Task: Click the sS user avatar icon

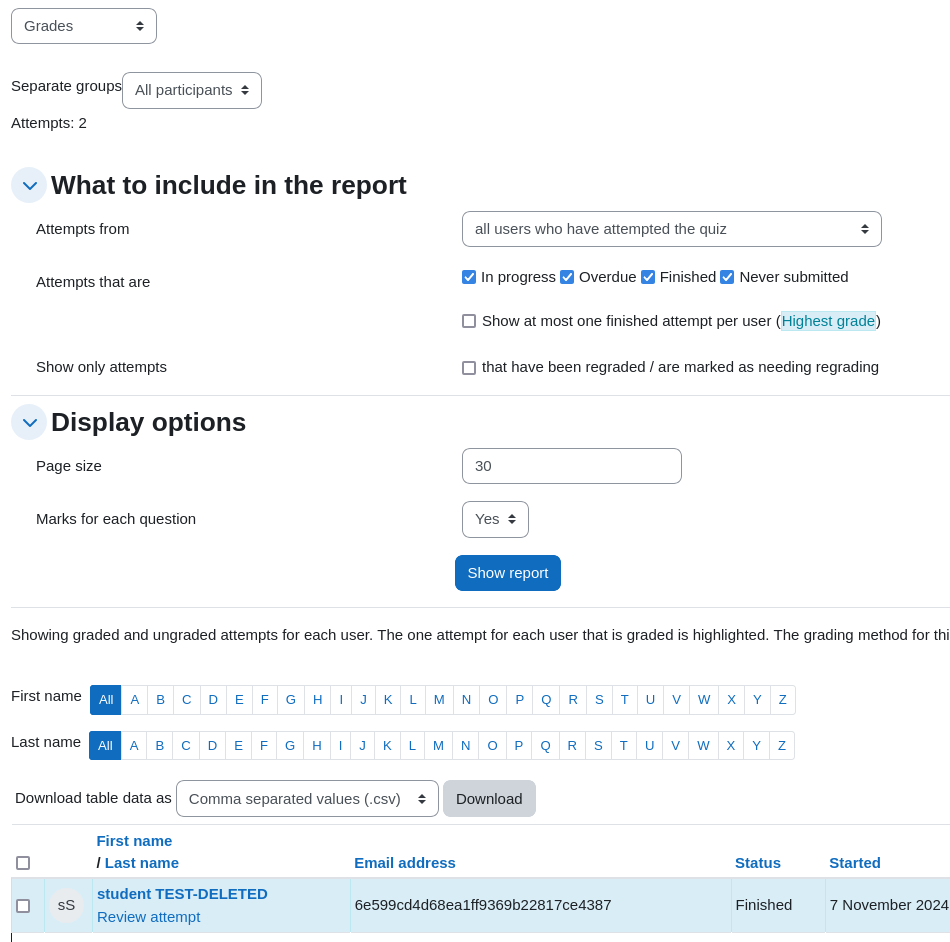Action: (66, 905)
